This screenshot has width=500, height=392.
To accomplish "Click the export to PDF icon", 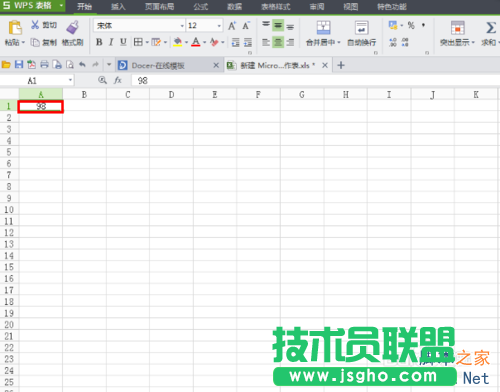I will pos(31,65).
